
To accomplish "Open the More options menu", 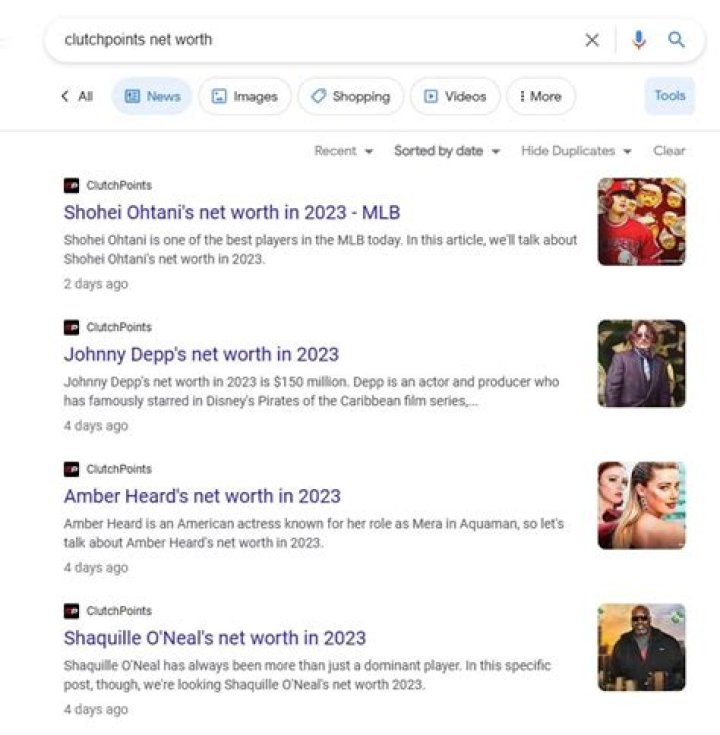I will 541,97.
